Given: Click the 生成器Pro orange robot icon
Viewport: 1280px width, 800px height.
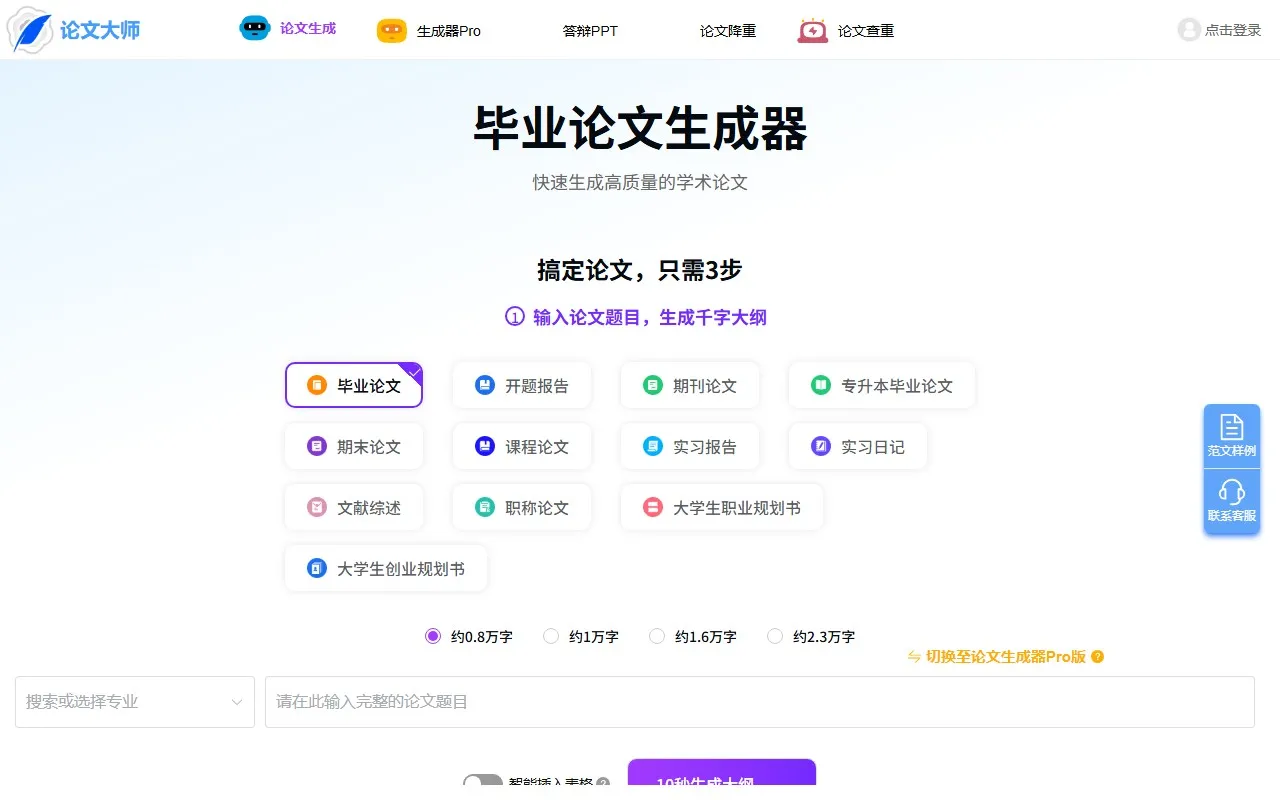Looking at the screenshot, I should tap(391, 31).
